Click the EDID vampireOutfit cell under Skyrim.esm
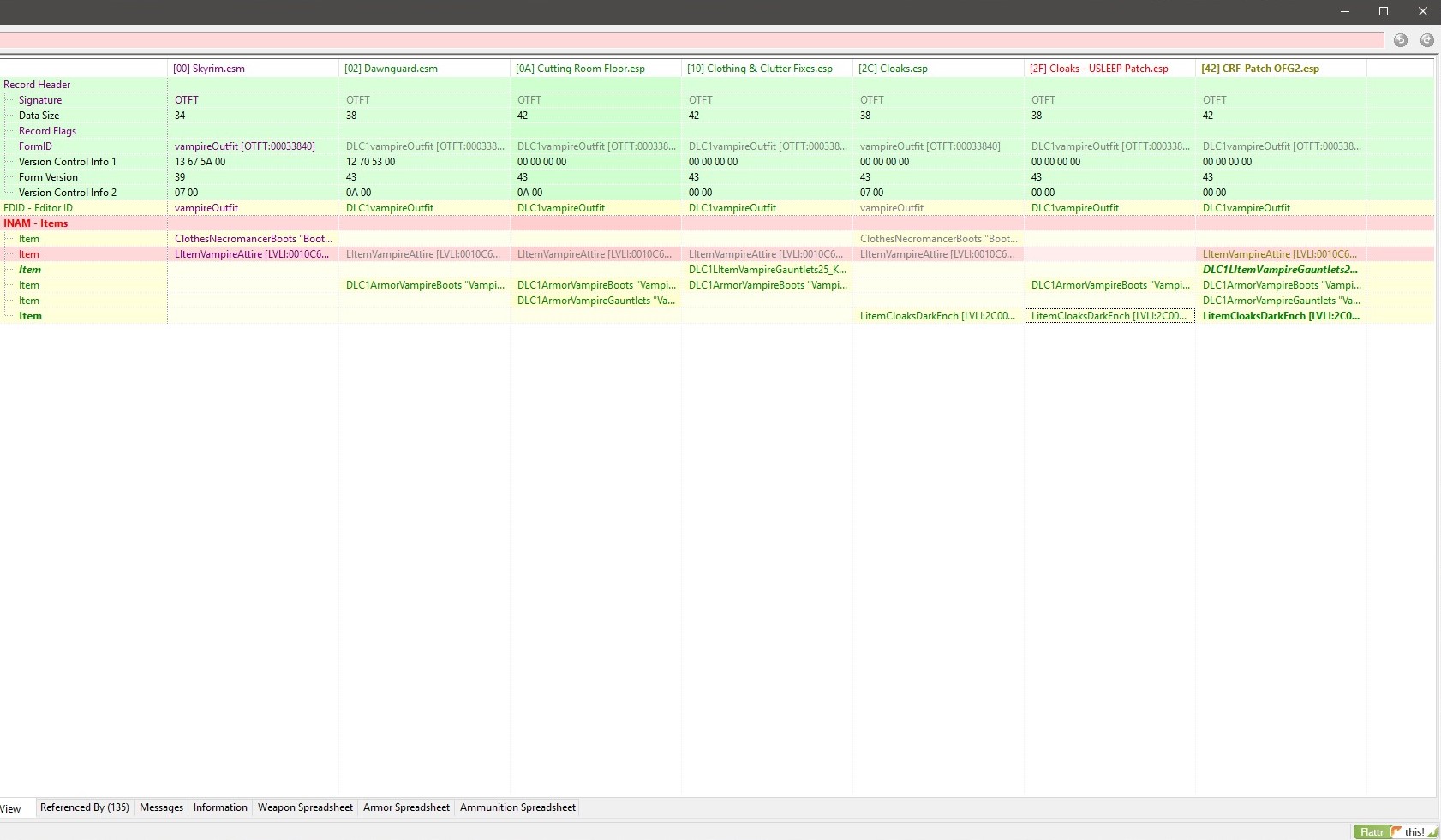This screenshot has height=840, width=1441. [253, 208]
